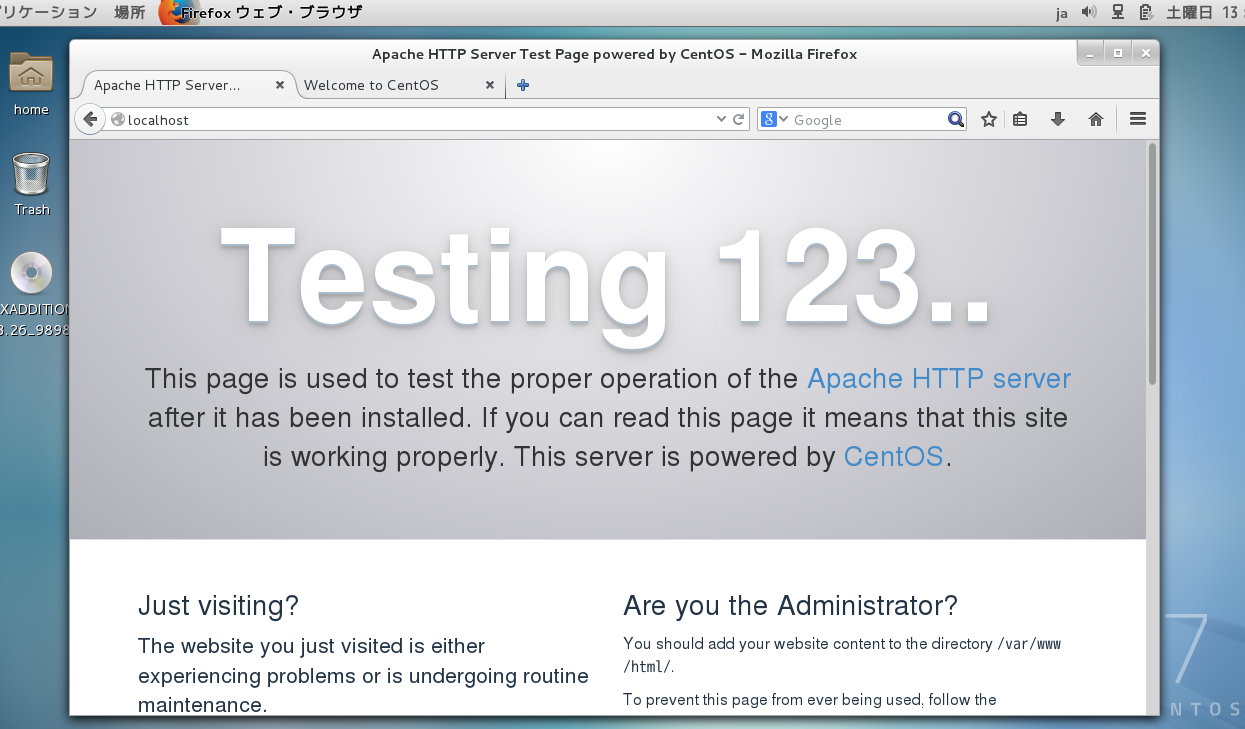
Task: Open the ja input language menu
Action: pyautogui.click(x=1062, y=13)
